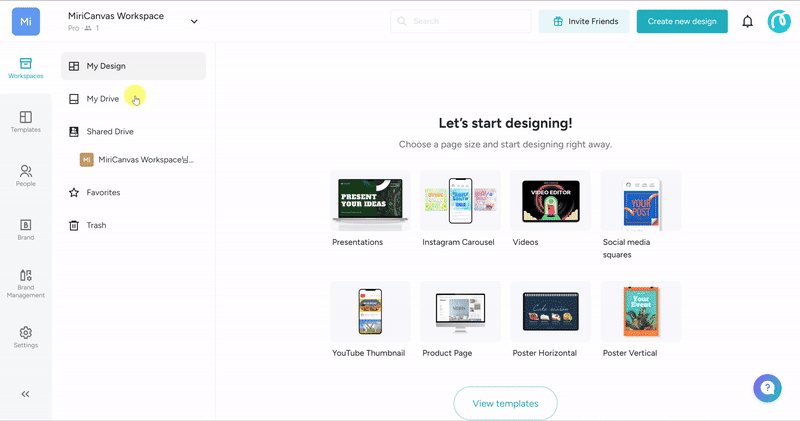Click the Create new design button

tap(682, 21)
